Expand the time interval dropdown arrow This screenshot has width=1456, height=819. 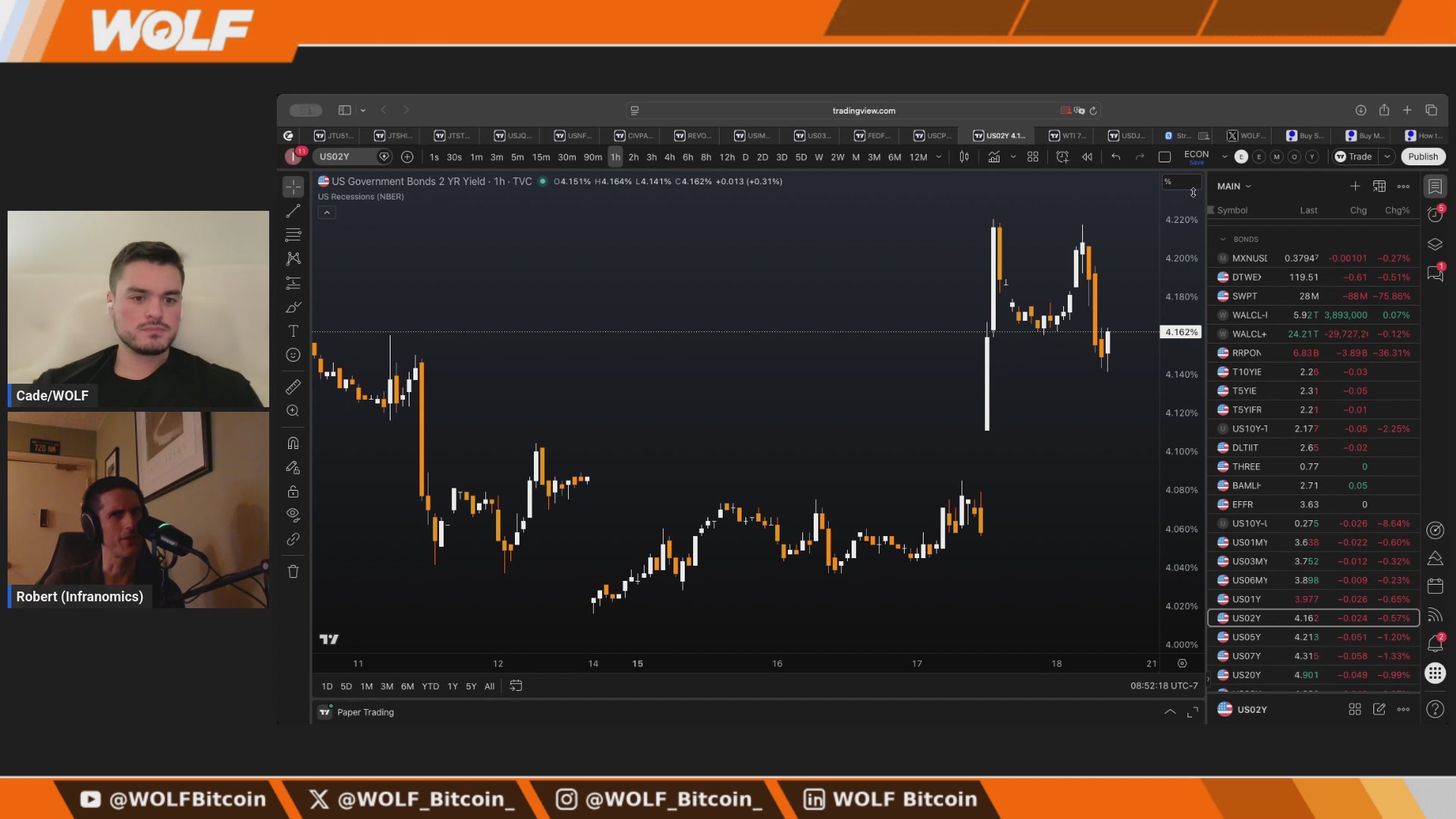pyautogui.click(x=939, y=157)
